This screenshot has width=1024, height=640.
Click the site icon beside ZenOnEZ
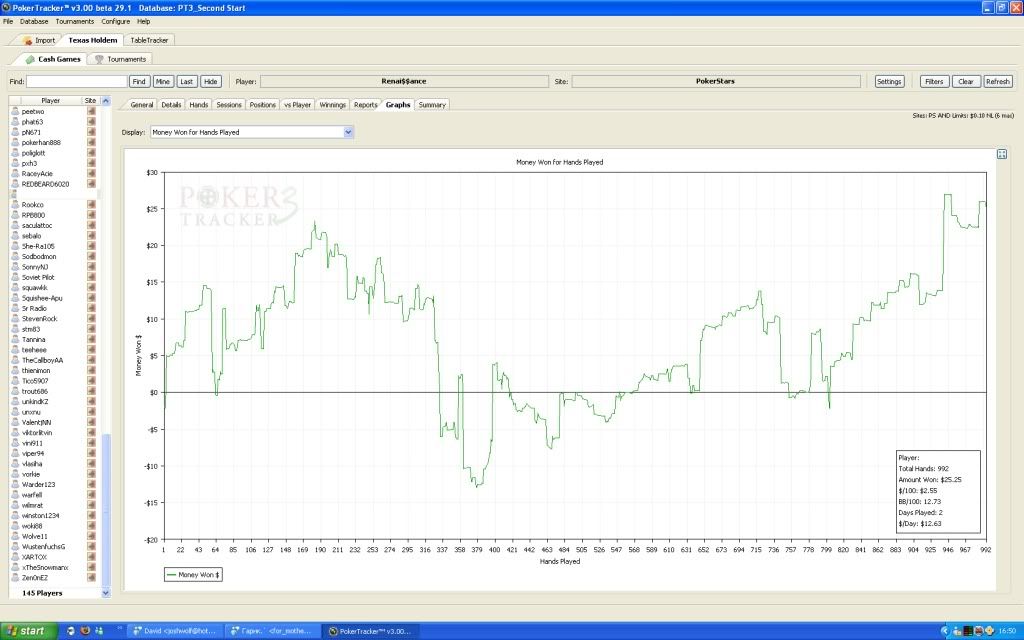[x=91, y=578]
